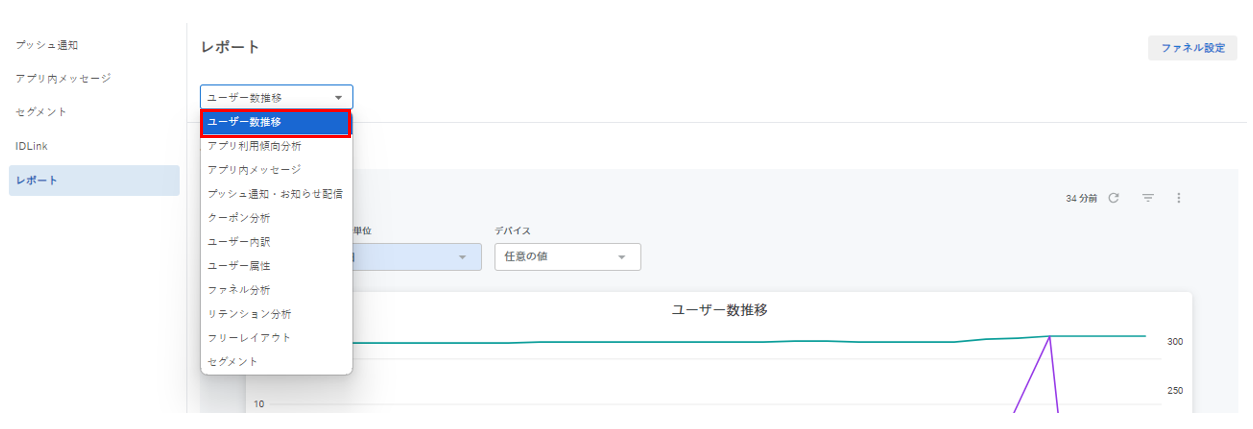Viewport: 1253px width, 429px height.
Task: Choose ファネル分析 option
Action: (276, 290)
